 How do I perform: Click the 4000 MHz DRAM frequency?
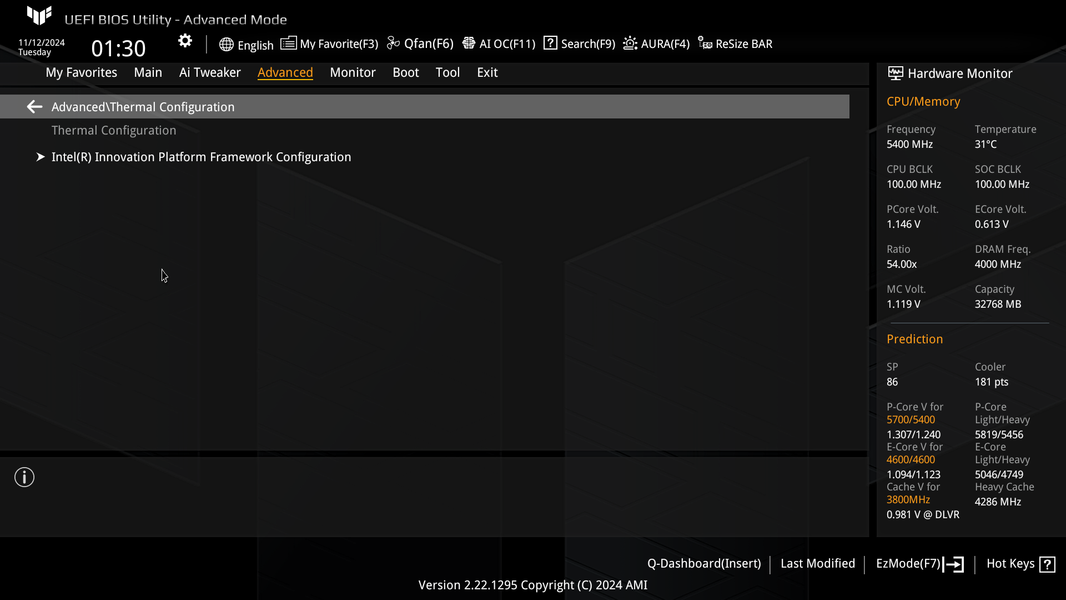pos(998,264)
